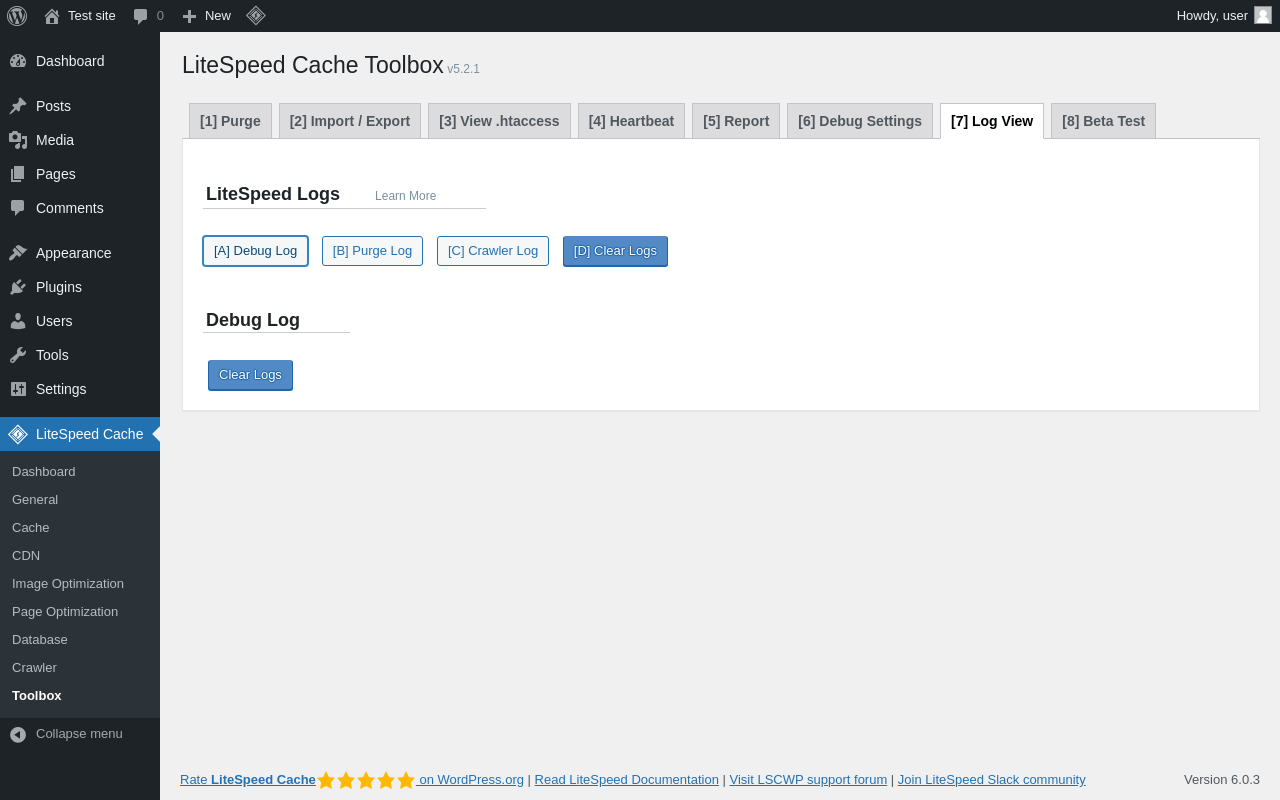Open the [8] Beta Test tab

pos(1103,121)
